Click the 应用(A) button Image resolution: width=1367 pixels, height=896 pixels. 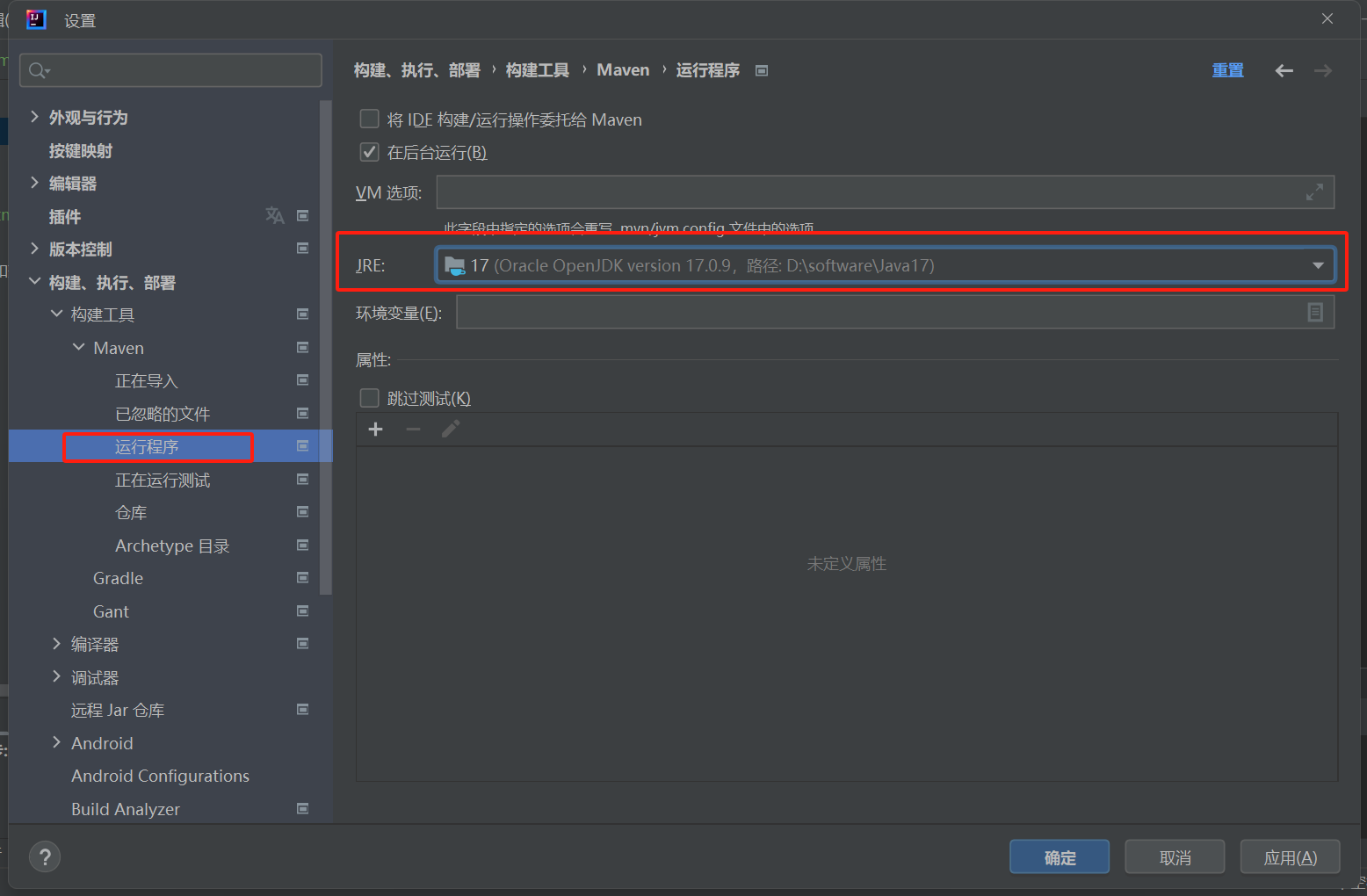click(x=1291, y=857)
